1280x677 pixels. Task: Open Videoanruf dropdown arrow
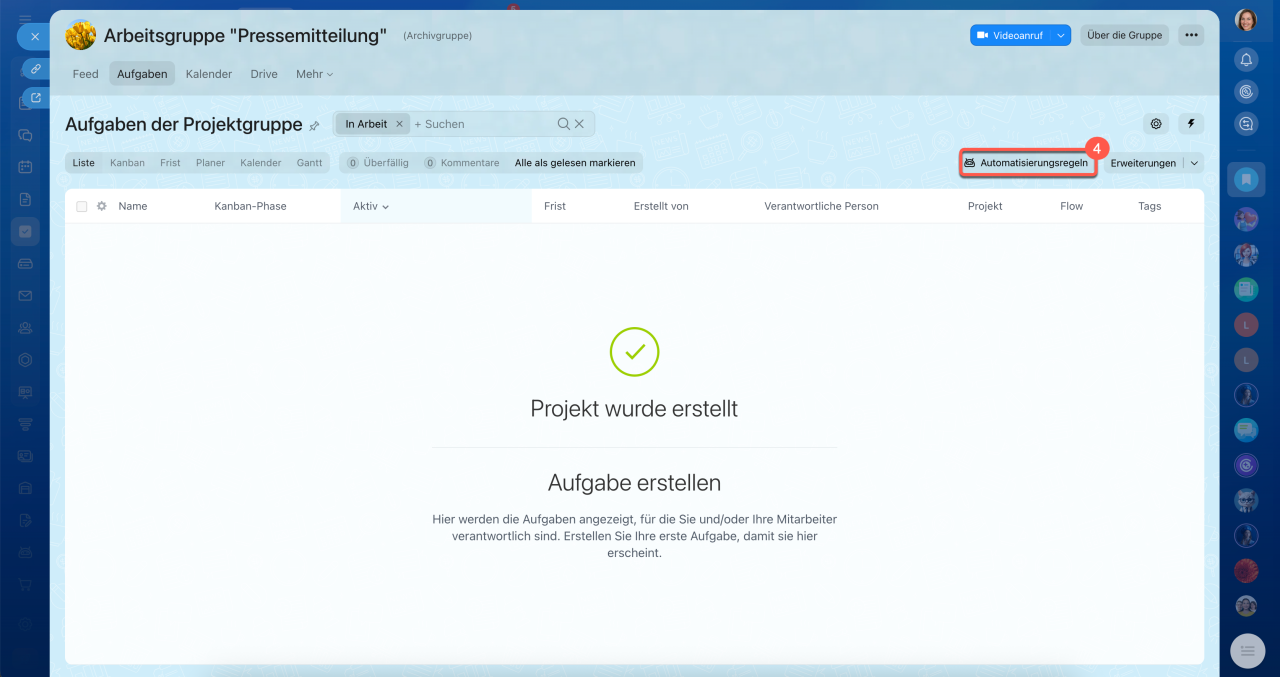[x=1061, y=35]
